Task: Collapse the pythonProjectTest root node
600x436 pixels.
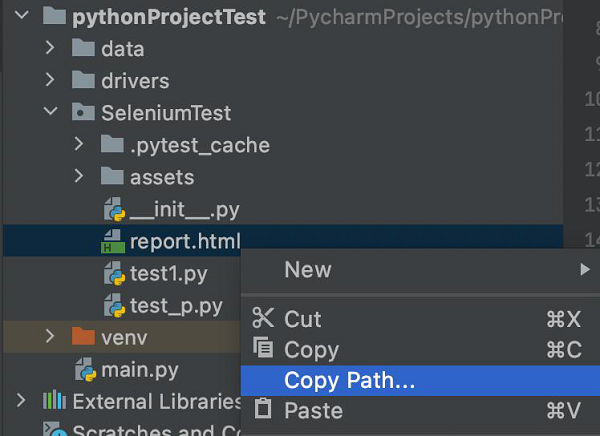Action: (x=22, y=17)
